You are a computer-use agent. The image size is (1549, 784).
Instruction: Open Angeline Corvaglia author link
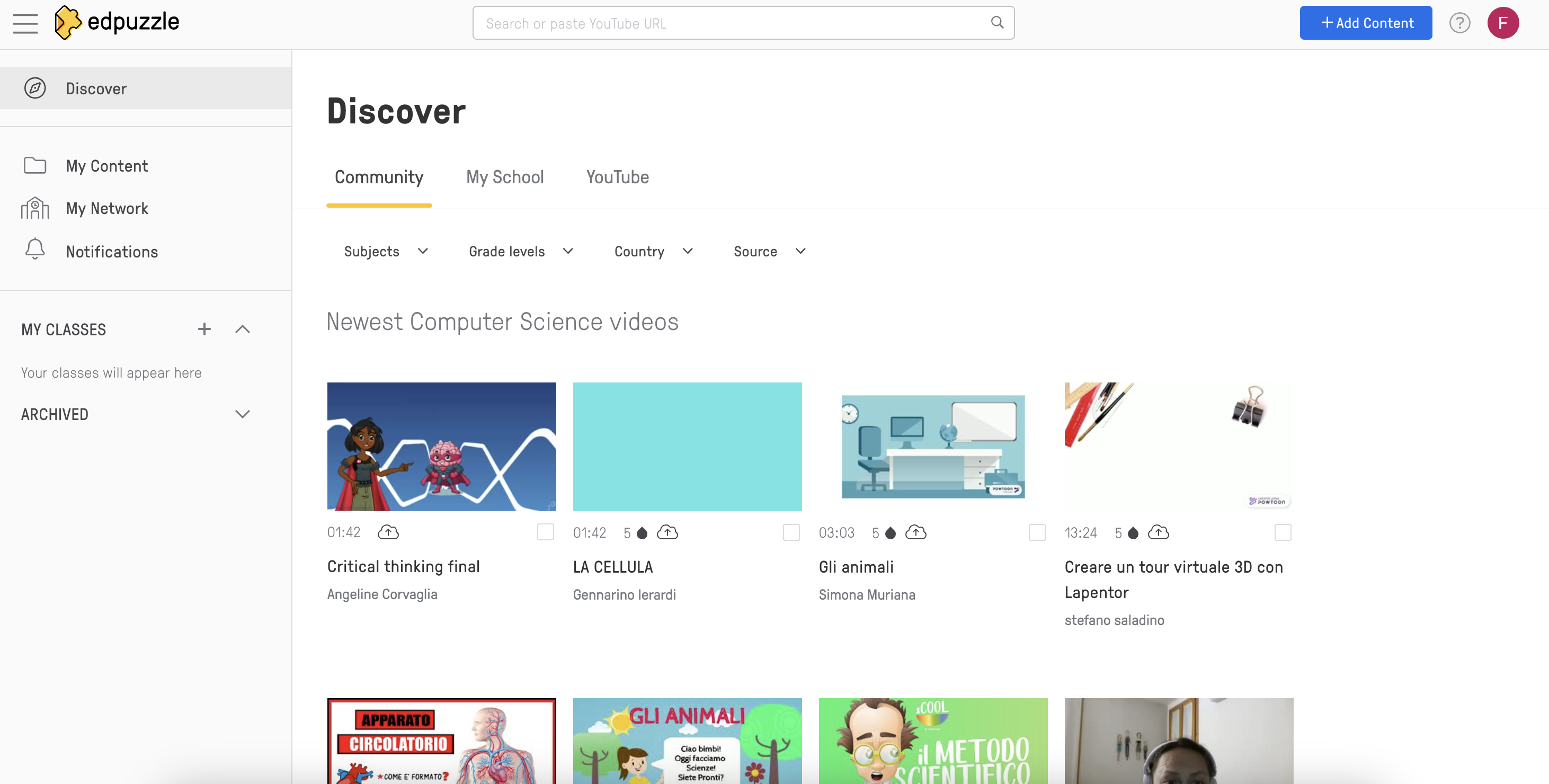pos(382,594)
